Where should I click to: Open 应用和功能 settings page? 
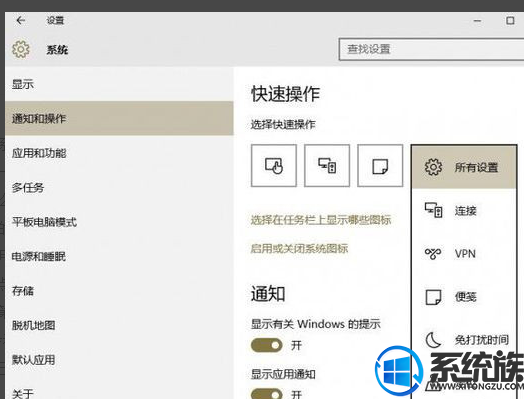click(x=119, y=153)
